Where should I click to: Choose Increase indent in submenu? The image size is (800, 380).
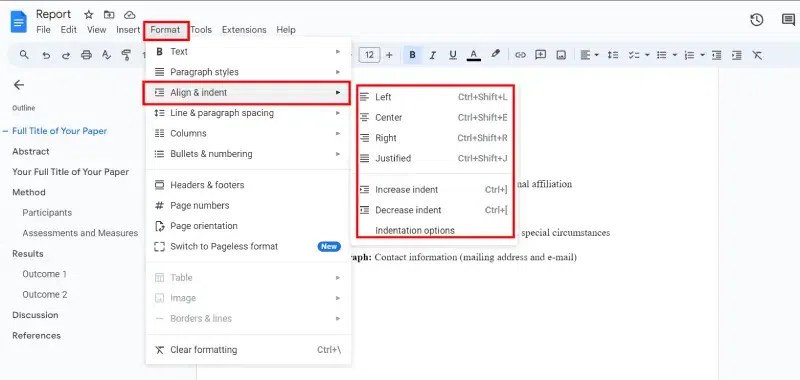[435, 189]
